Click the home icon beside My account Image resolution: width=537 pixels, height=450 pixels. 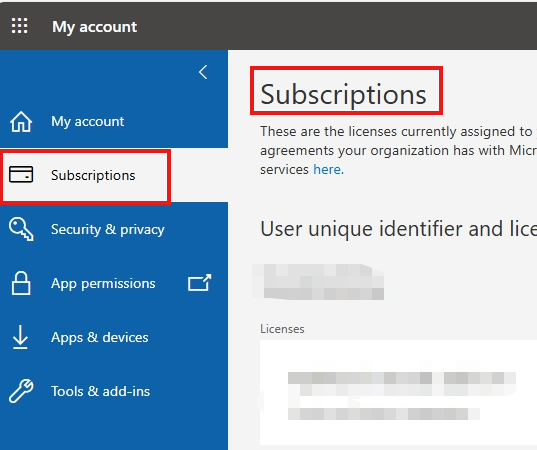click(21, 122)
